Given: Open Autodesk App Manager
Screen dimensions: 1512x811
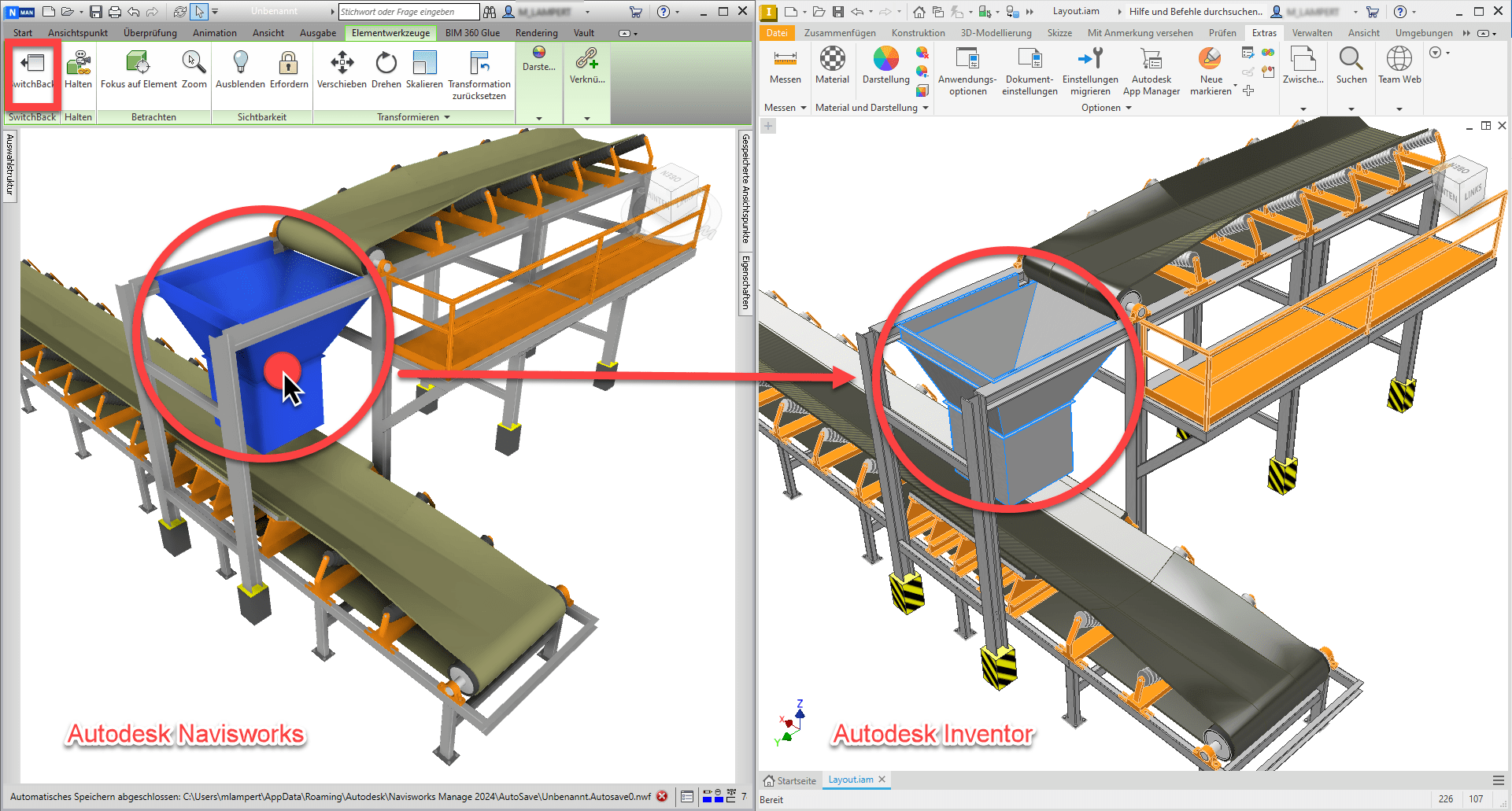Looking at the screenshot, I should tap(1151, 63).
